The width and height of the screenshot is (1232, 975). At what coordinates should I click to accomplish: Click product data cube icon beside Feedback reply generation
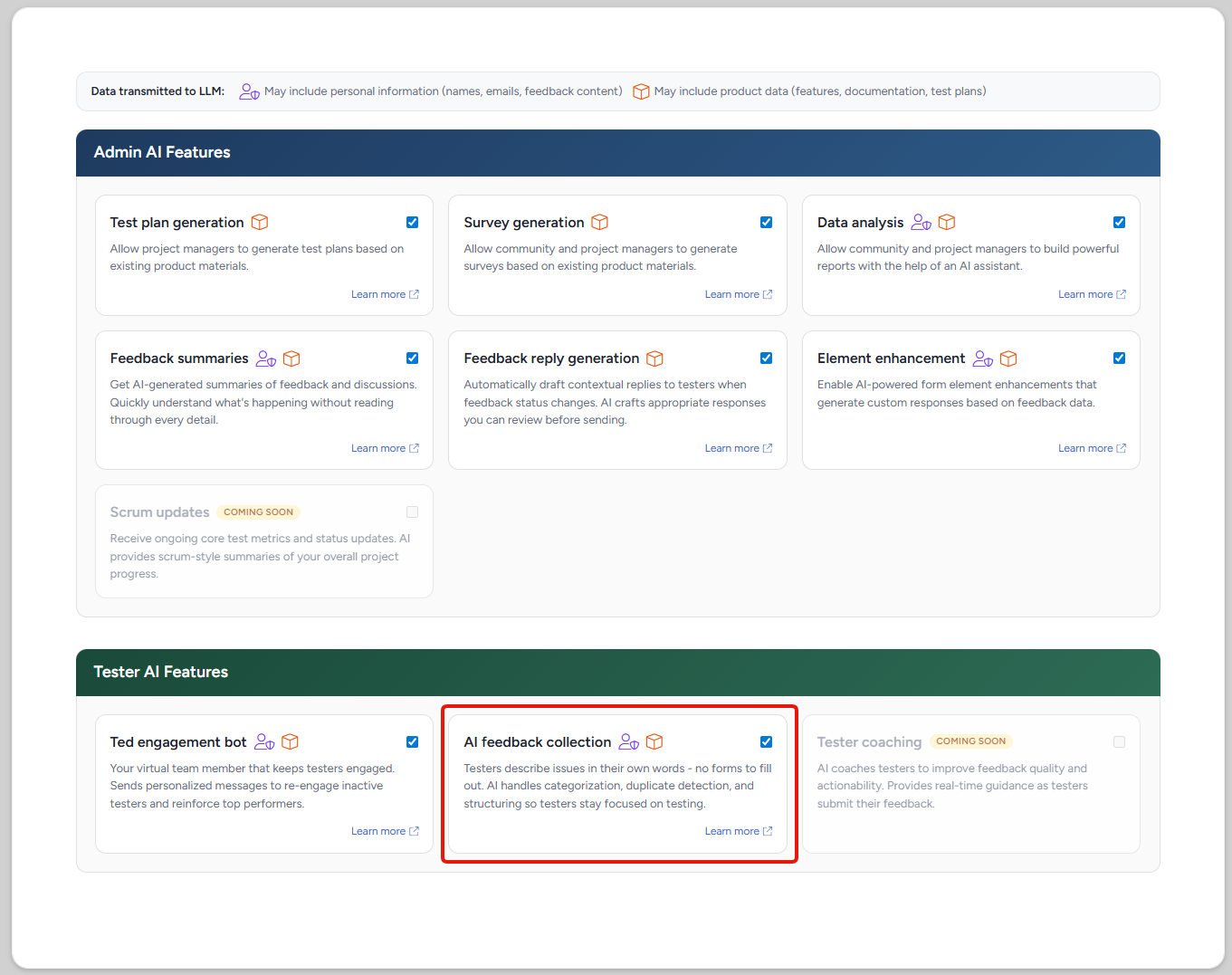654,358
